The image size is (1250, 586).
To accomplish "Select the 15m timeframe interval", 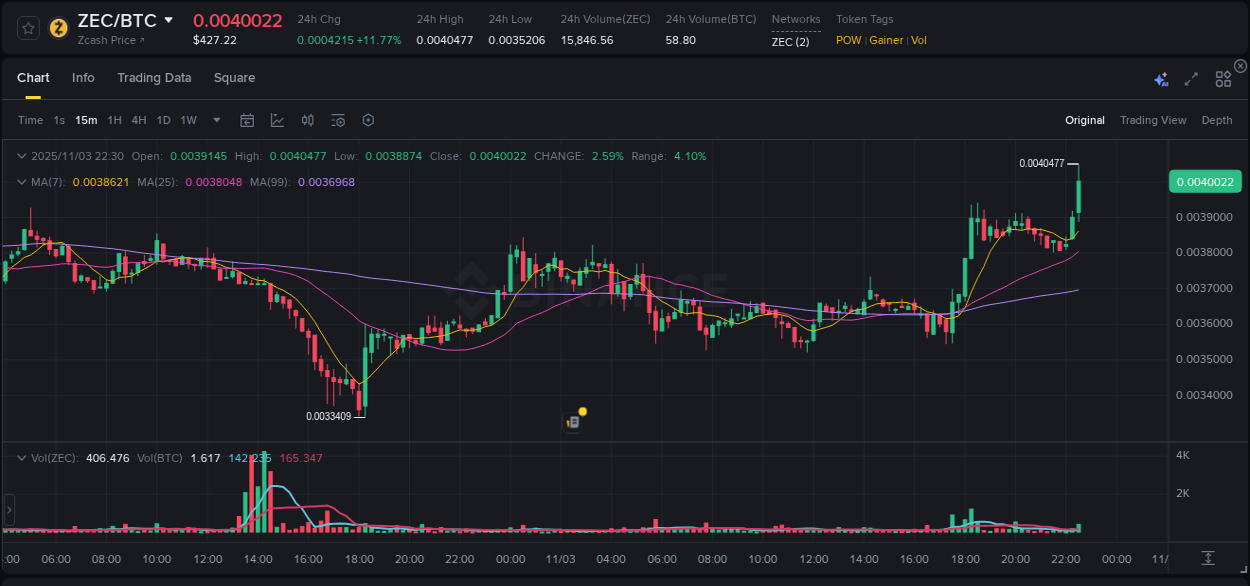I will (86, 120).
